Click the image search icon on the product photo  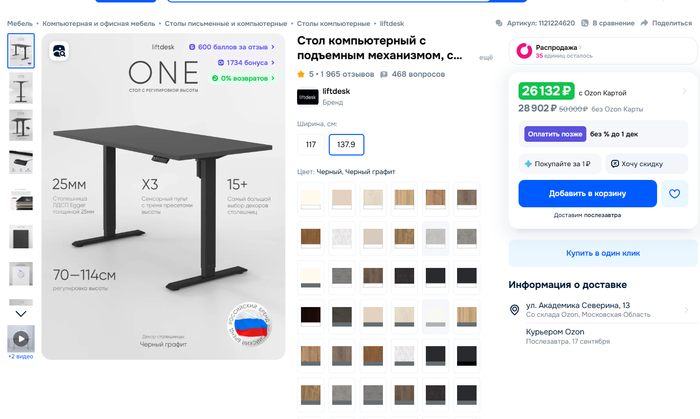(59, 51)
